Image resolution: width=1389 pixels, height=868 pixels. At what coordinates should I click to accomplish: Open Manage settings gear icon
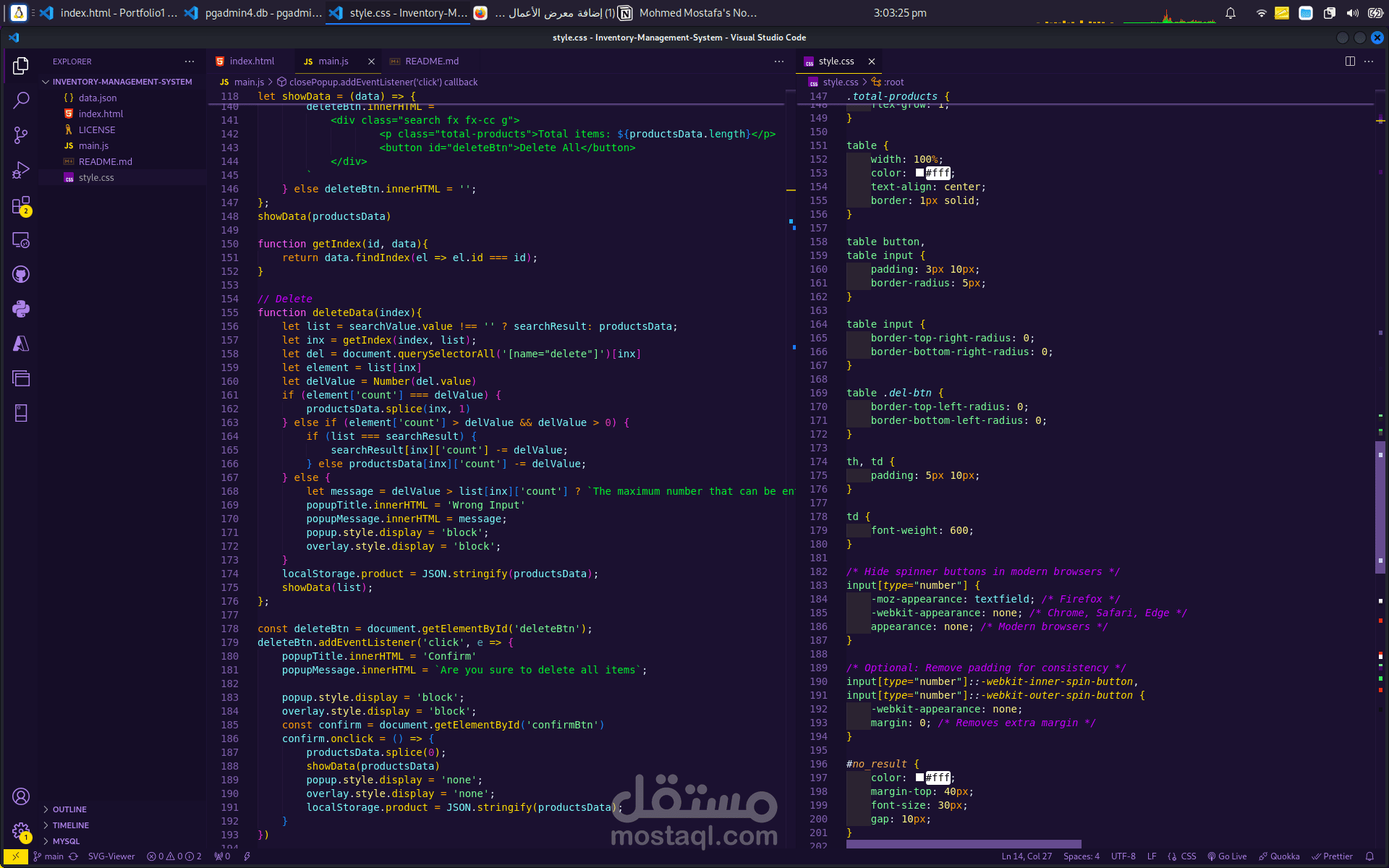point(21,831)
